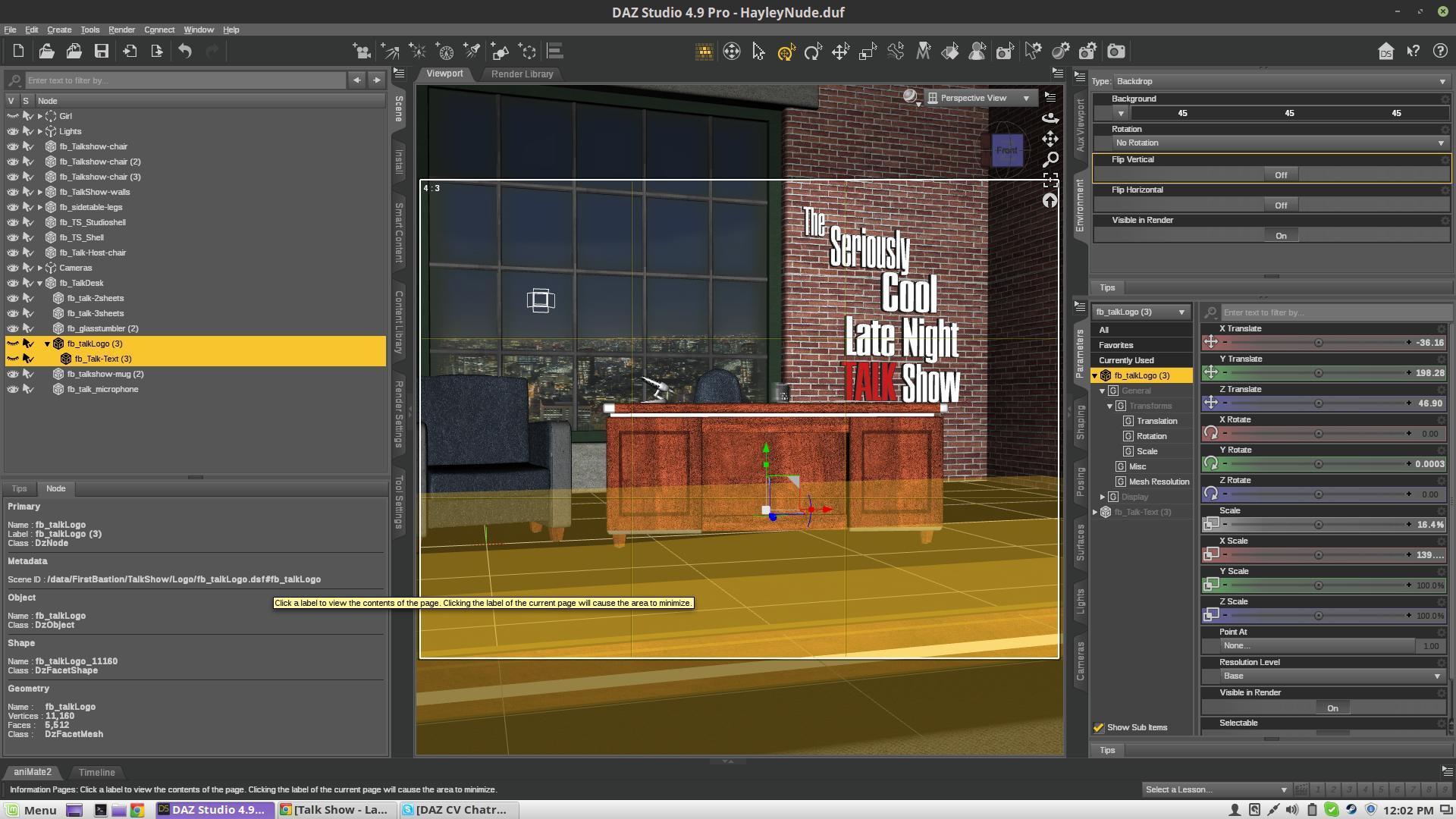
Task: Click the viewport Frame icon
Action: click(1050, 180)
